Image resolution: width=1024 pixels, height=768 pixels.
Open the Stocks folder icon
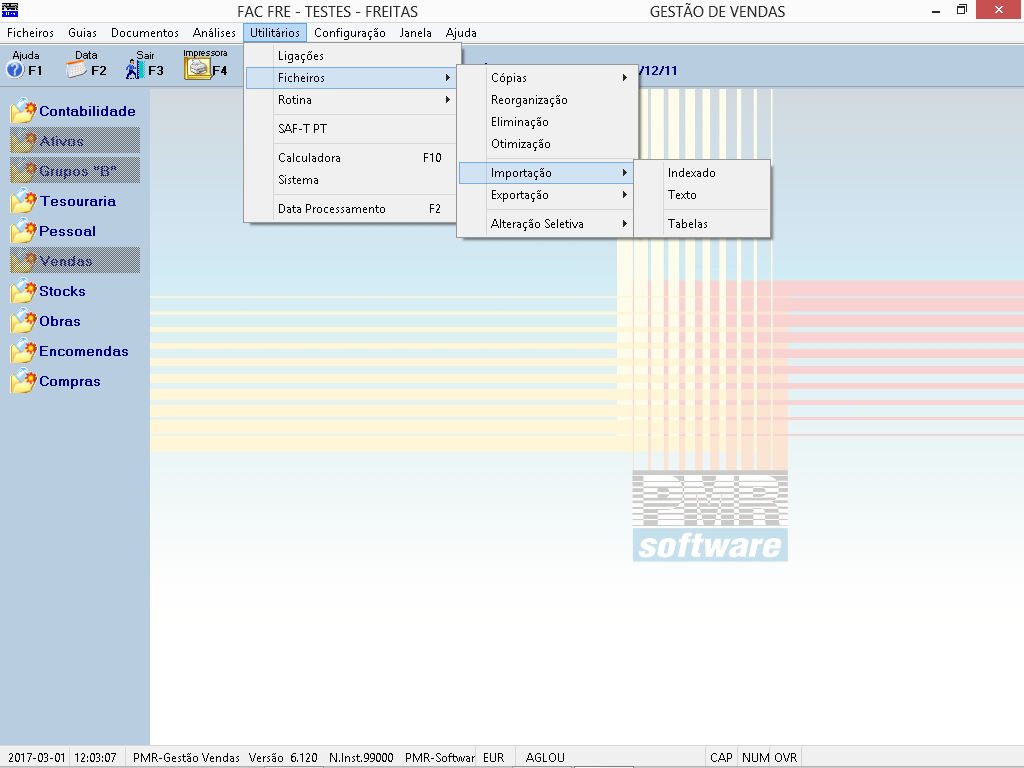24,291
